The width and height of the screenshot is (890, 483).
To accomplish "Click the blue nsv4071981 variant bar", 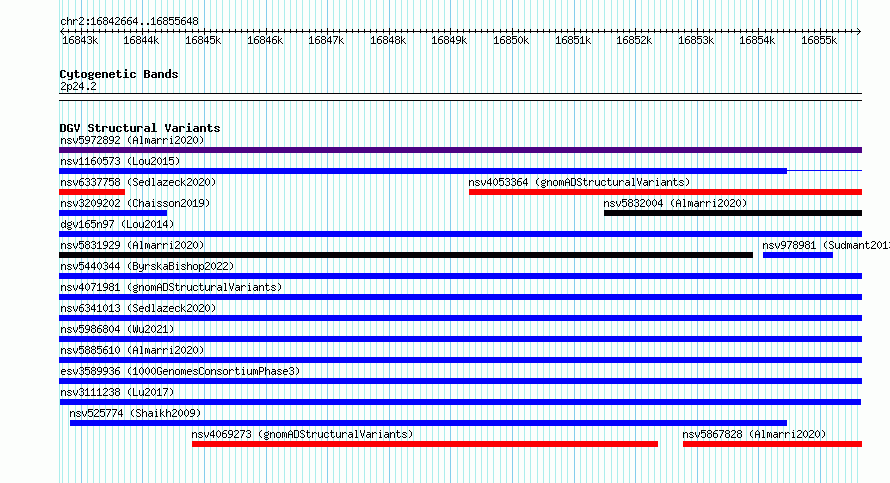I will coord(460,297).
